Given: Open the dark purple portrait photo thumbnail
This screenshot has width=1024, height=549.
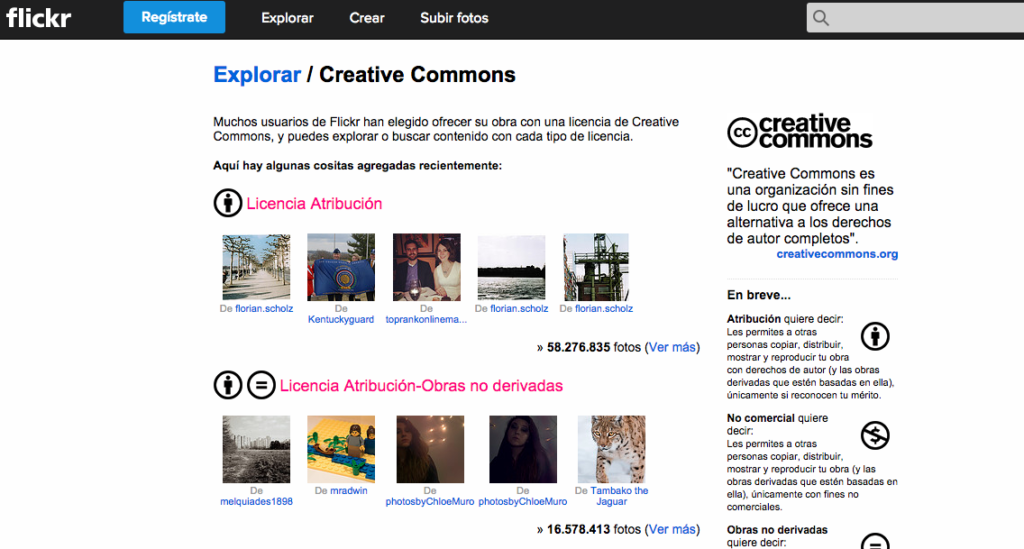Looking at the screenshot, I should [x=523, y=449].
